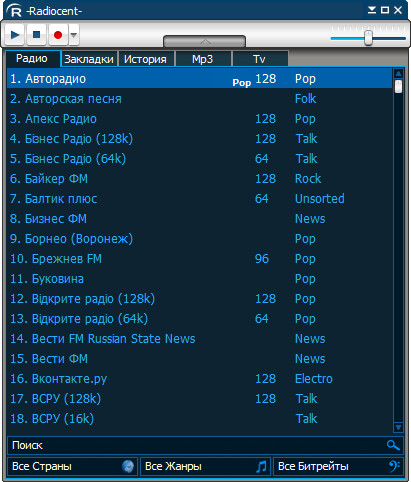Select station 16. Вконтакте.ру

(x=199, y=379)
